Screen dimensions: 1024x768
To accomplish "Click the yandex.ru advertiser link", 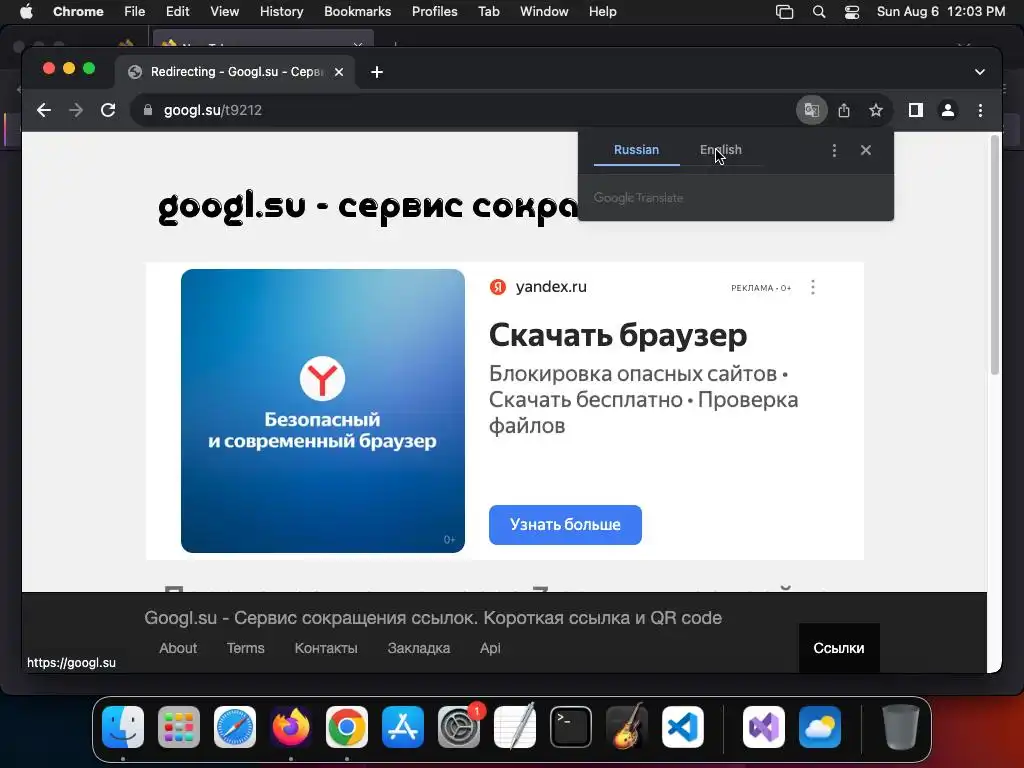I will click(551, 287).
